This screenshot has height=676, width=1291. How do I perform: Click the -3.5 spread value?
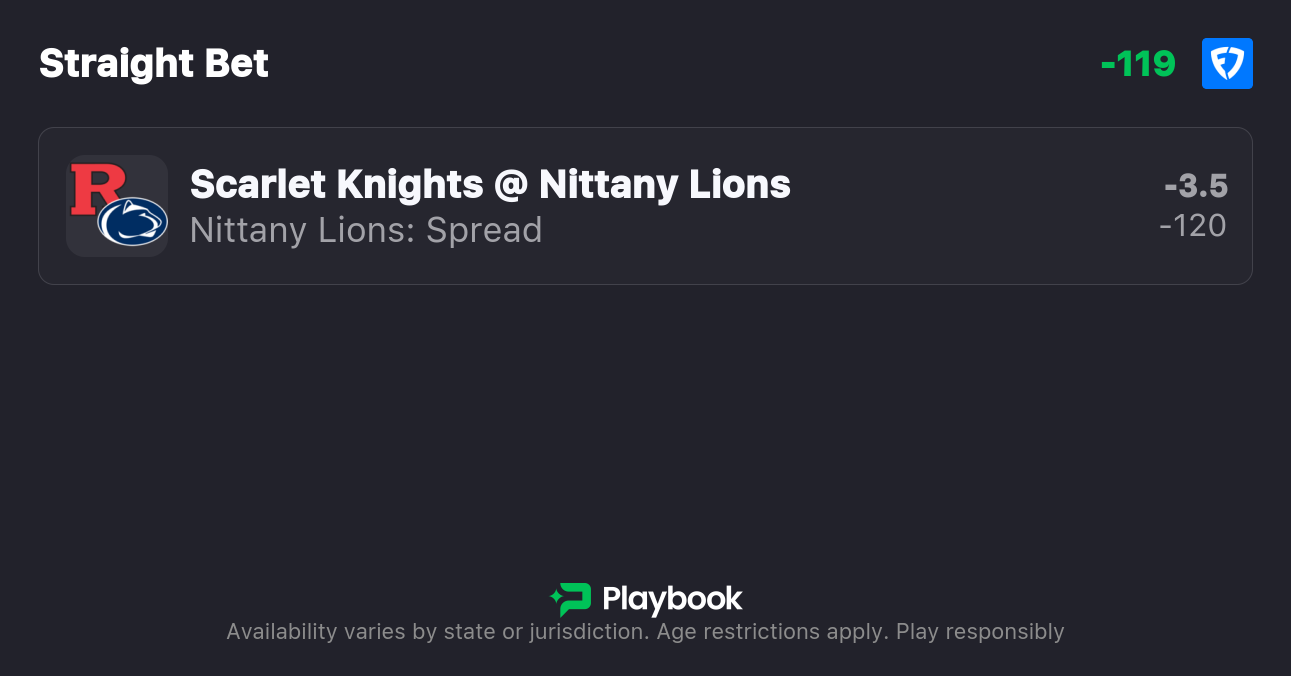(1196, 186)
